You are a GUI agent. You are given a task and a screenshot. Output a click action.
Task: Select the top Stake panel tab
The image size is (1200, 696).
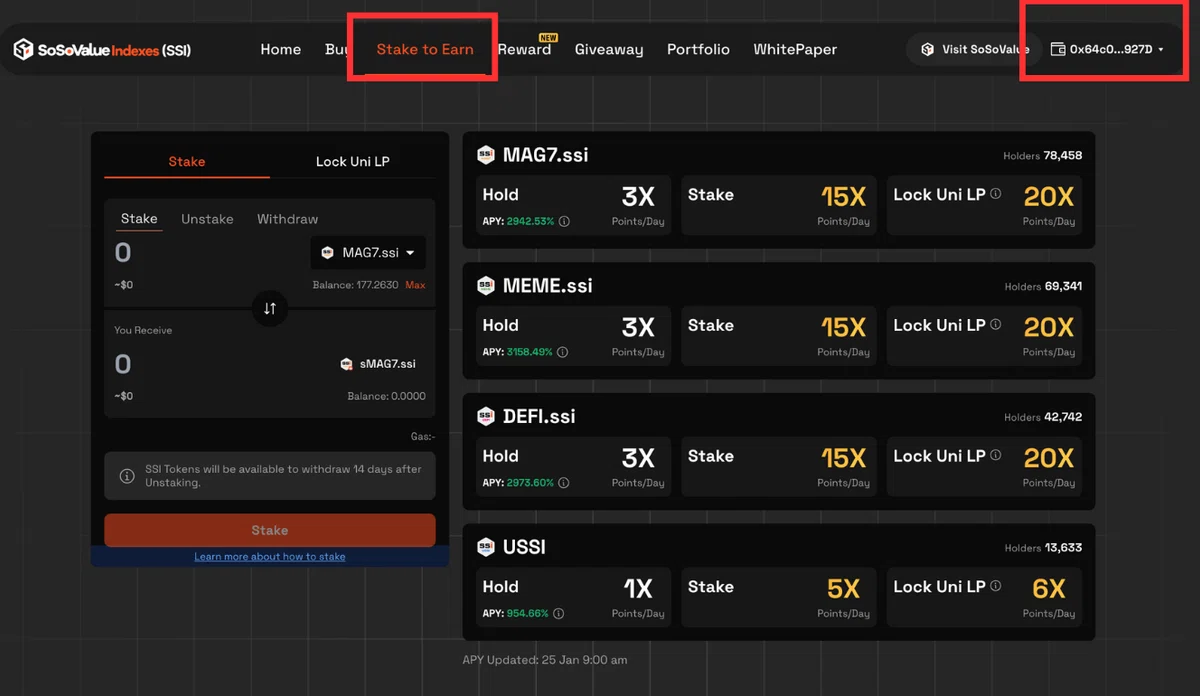click(x=187, y=161)
